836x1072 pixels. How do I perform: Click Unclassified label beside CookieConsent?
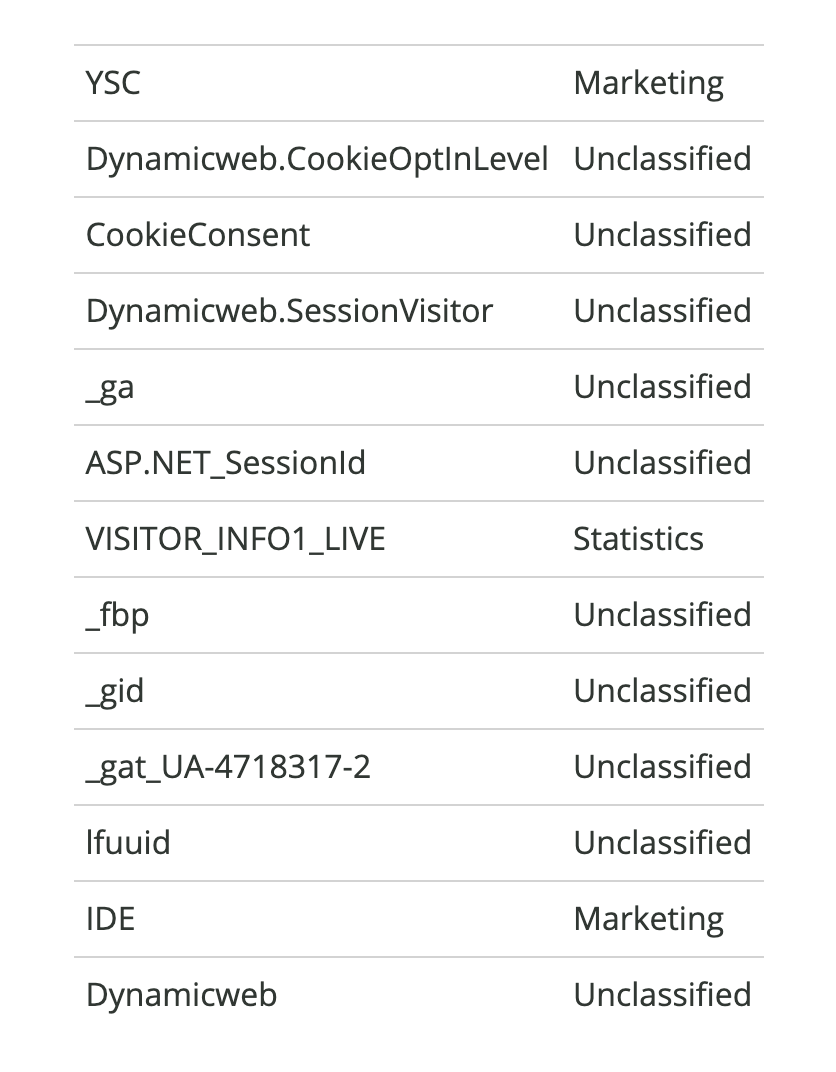[662, 234]
